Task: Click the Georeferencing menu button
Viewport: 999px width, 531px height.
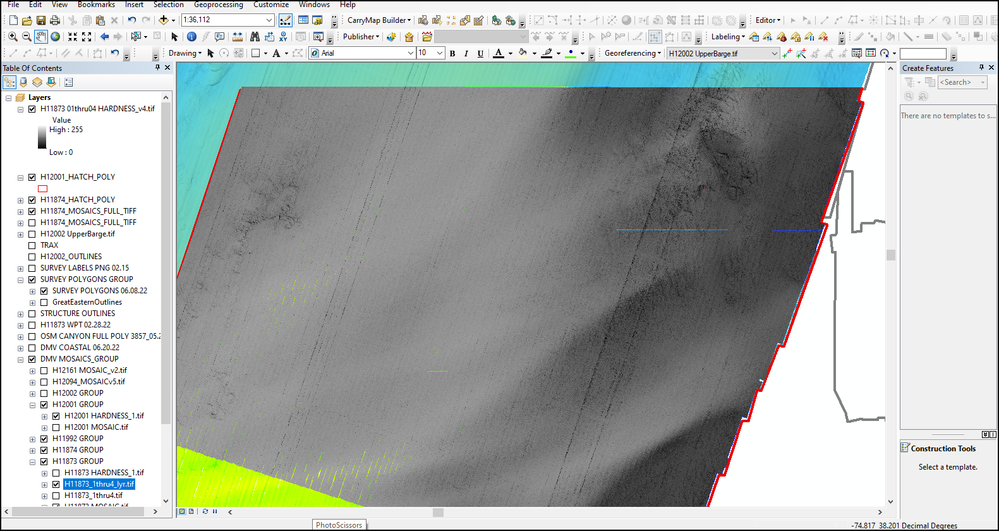Action: click(633, 53)
